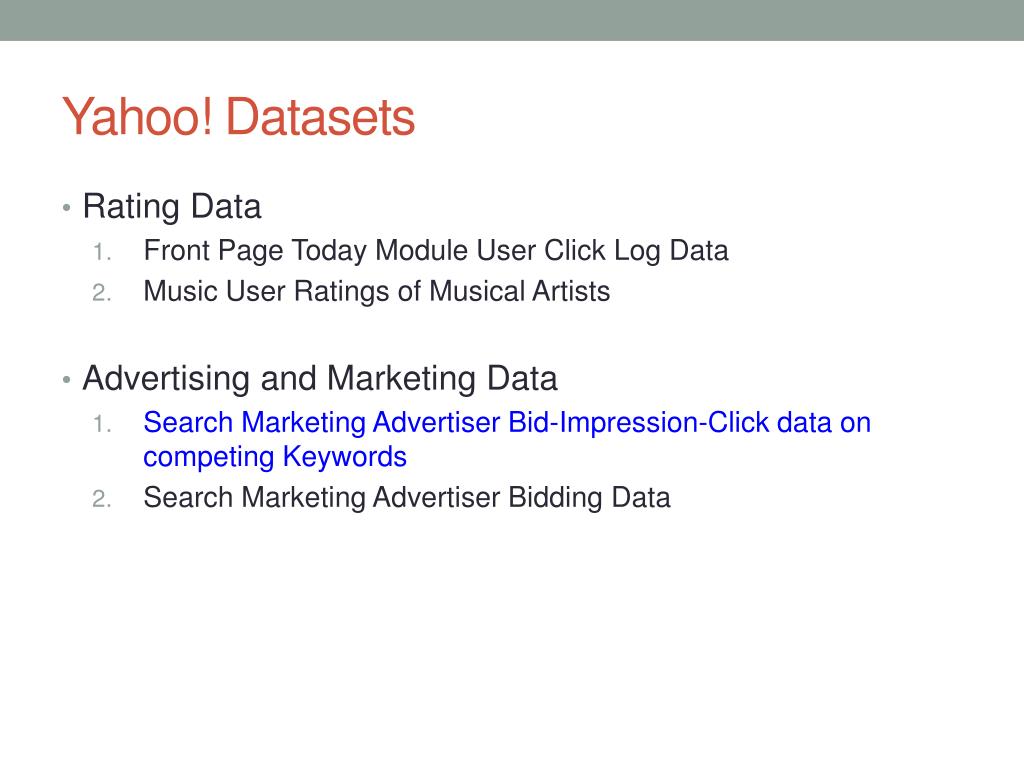
Task: Click the word 'Yahoo!' in the title
Action: pyautogui.click(x=138, y=117)
